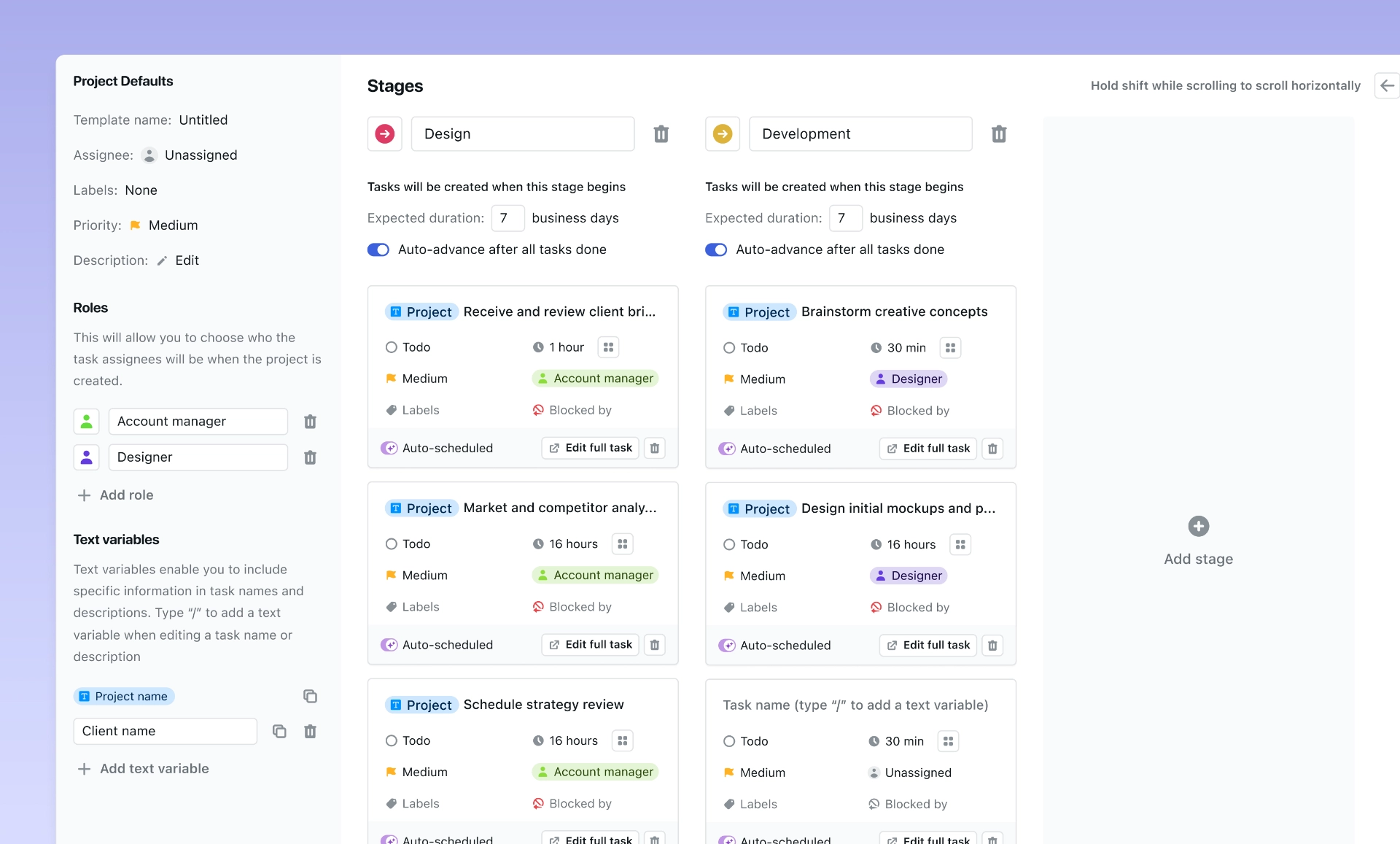Viewport: 1400px width, 844px height.
Task: Change Account manager assignee on Receive and review task
Action: click(595, 379)
